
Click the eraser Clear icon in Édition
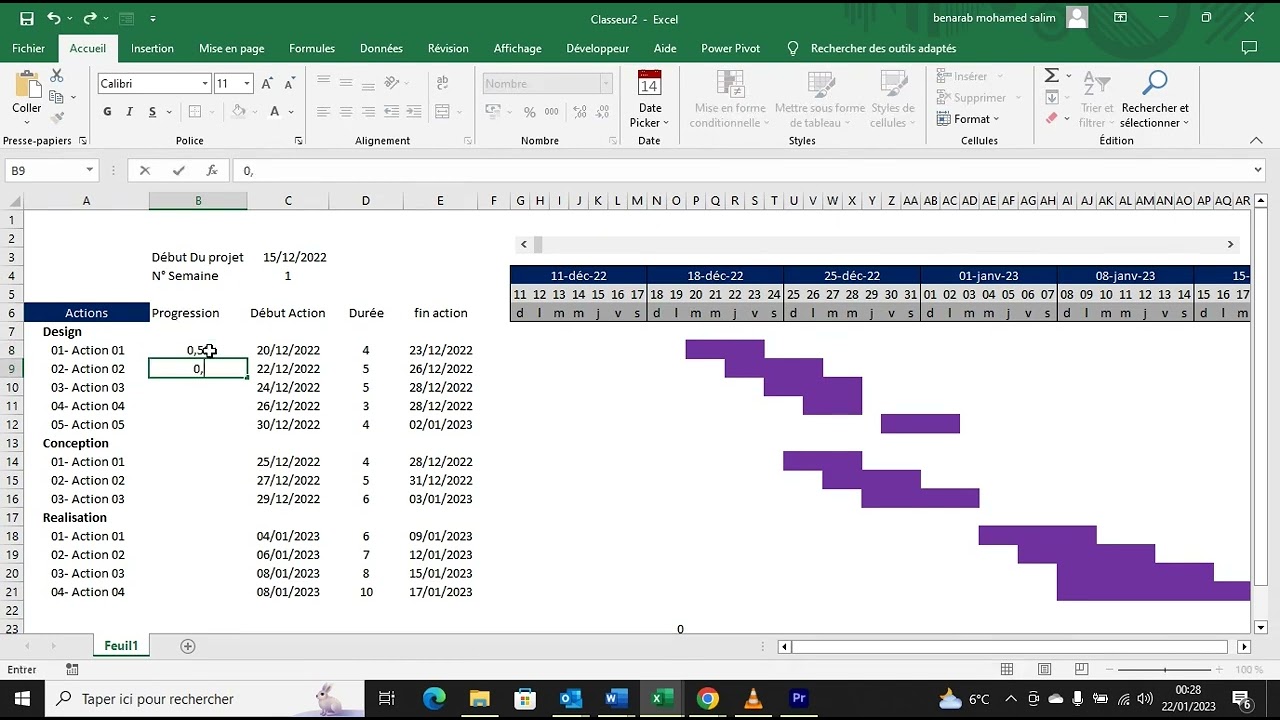tap(1052, 118)
